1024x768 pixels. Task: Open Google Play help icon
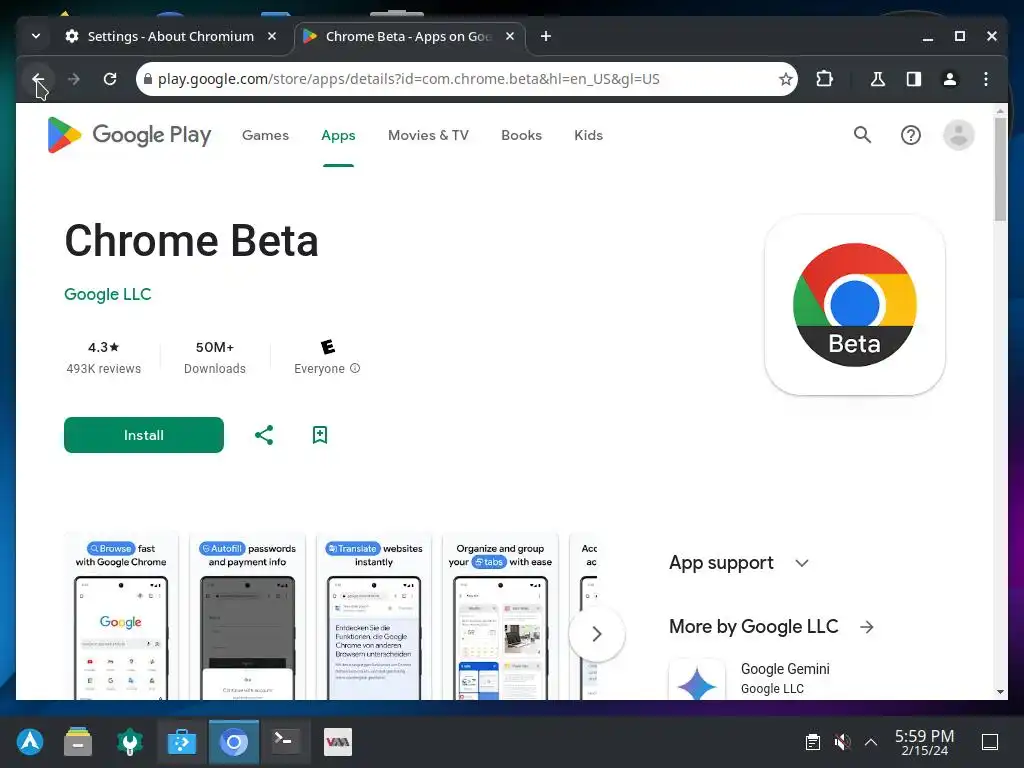coord(910,135)
